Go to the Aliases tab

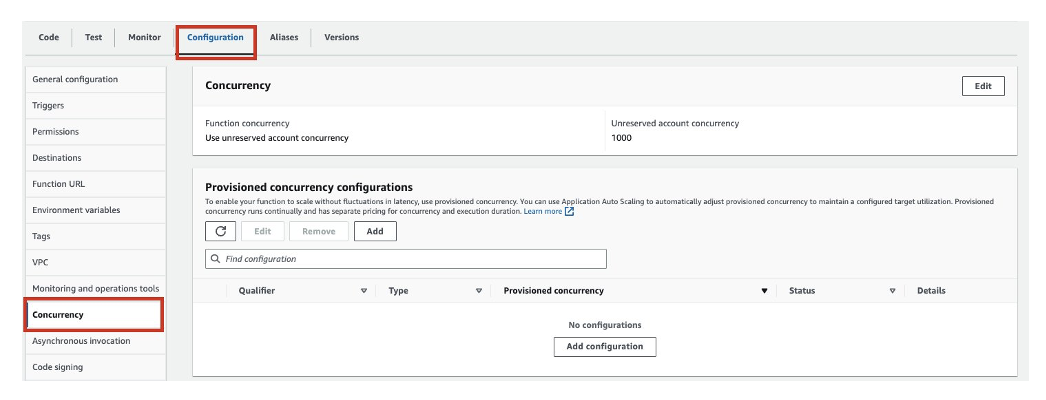point(284,38)
